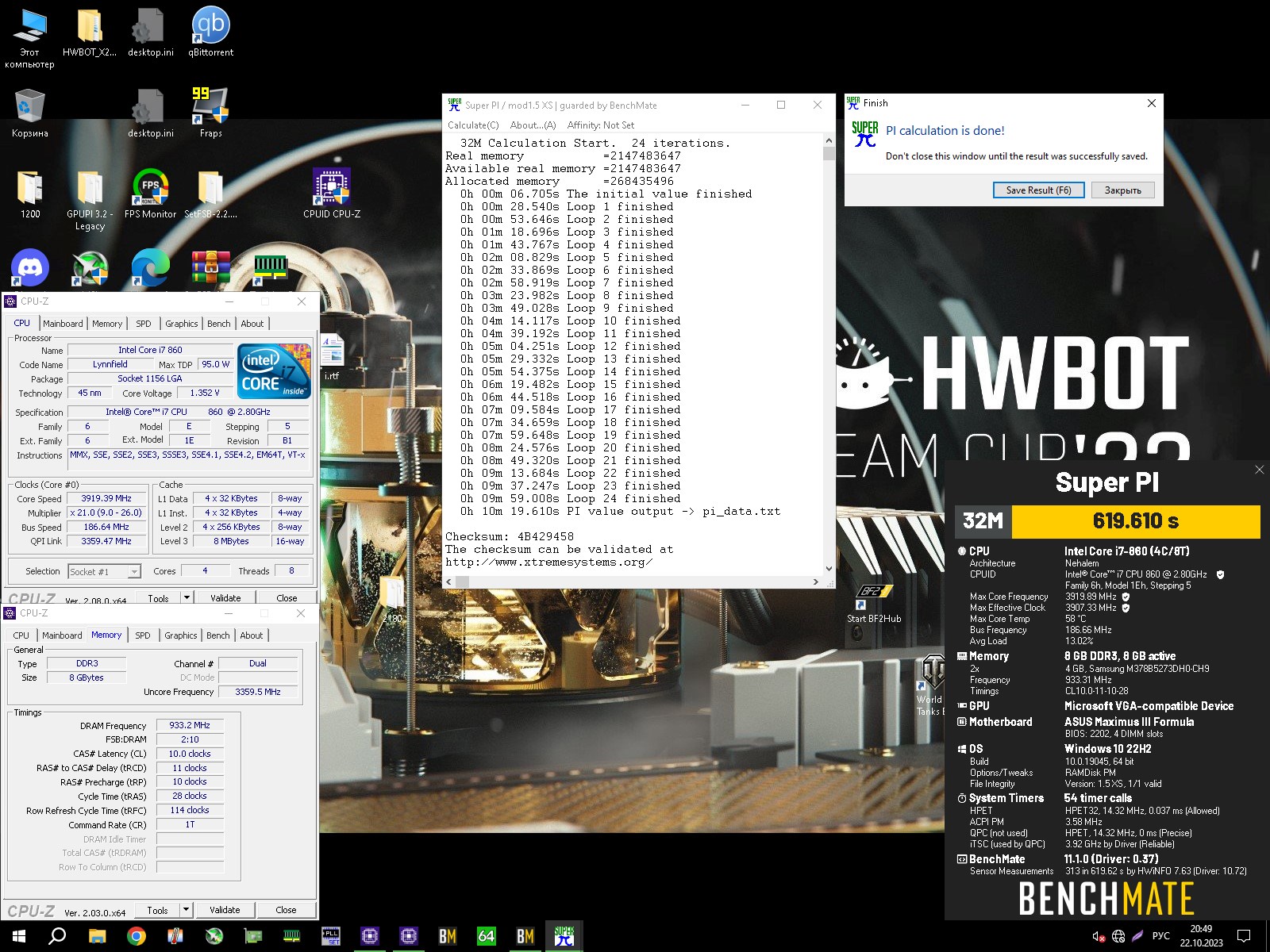Open Affinity: Not Set menu in Super PI
Viewport: 1270px width, 952px height.
601,125
